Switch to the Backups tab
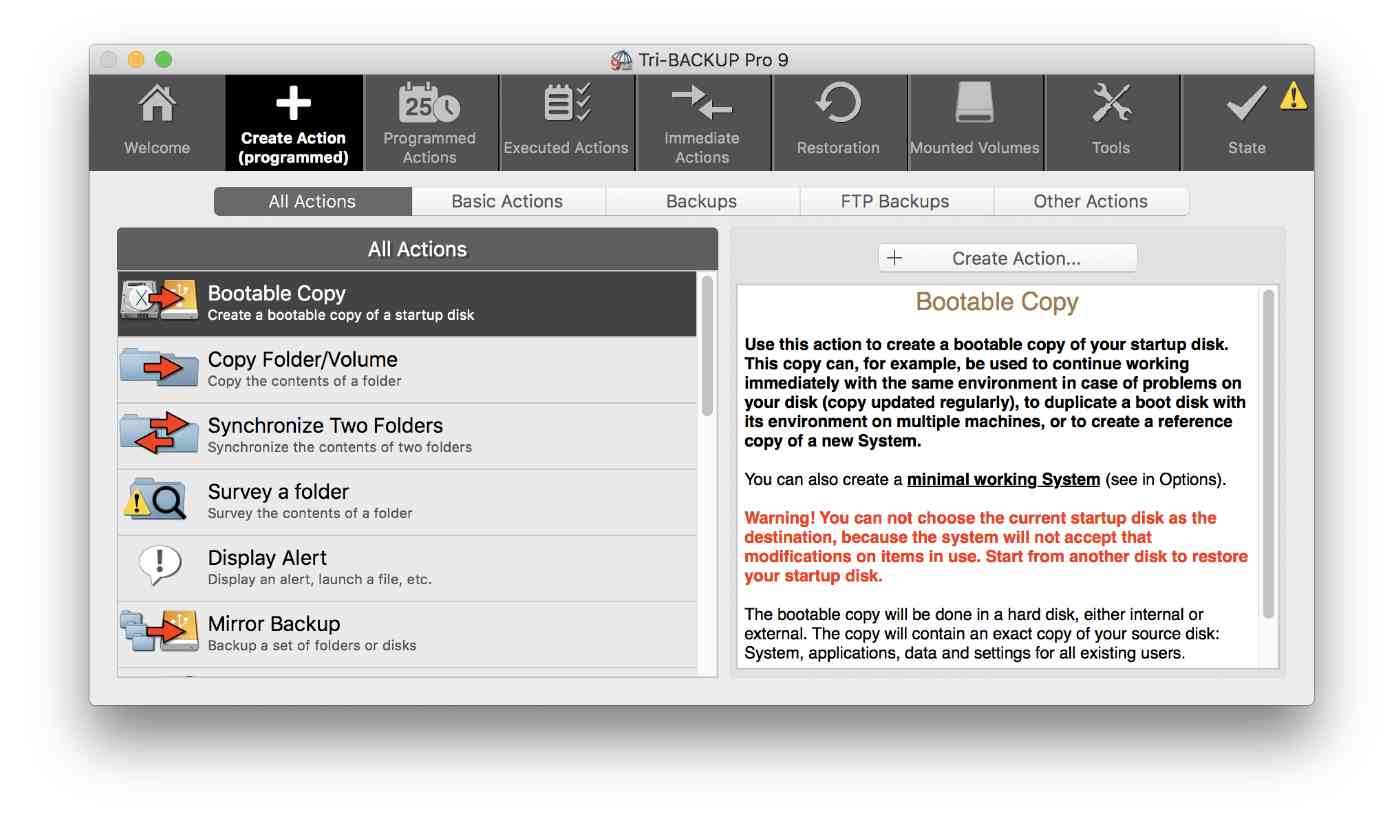Image resolution: width=1400 pixels, height=814 pixels. click(x=702, y=201)
